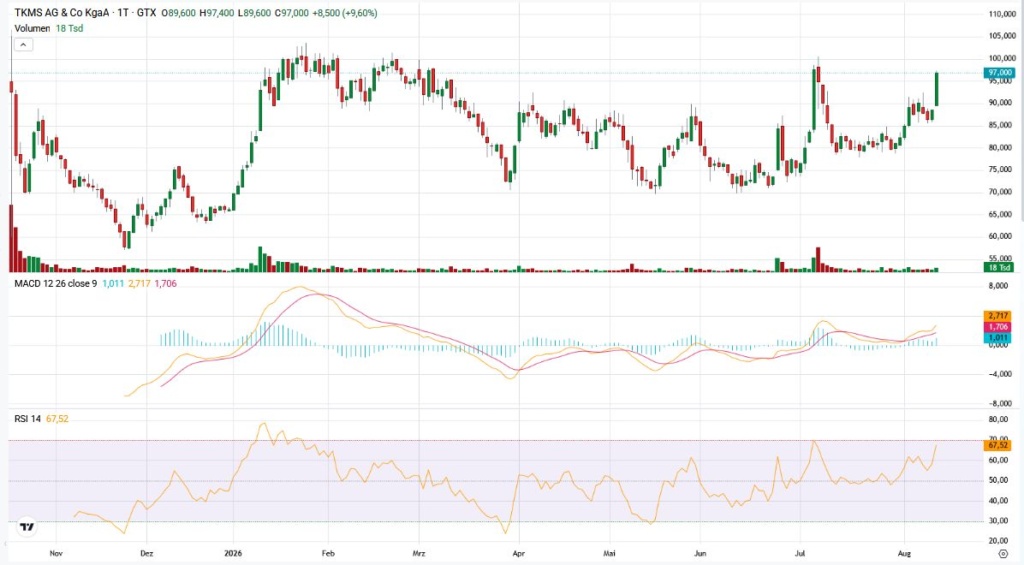Click the H97,400 high value
1024x565 pixels.
coord(217,13)
